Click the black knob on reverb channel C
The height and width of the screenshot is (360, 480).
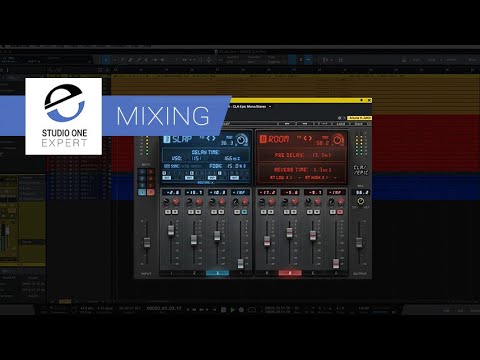[x=308, y=202]
